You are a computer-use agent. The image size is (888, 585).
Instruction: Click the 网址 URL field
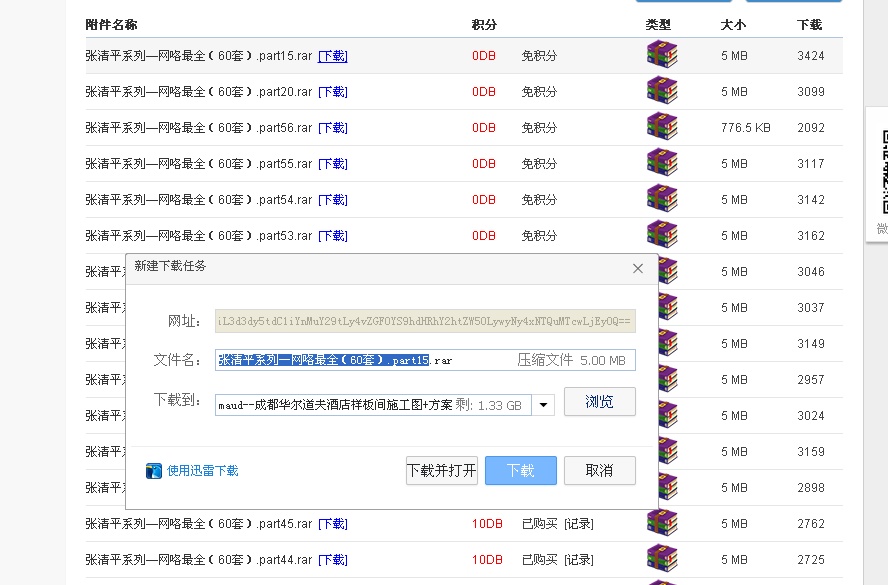point(425,321)
